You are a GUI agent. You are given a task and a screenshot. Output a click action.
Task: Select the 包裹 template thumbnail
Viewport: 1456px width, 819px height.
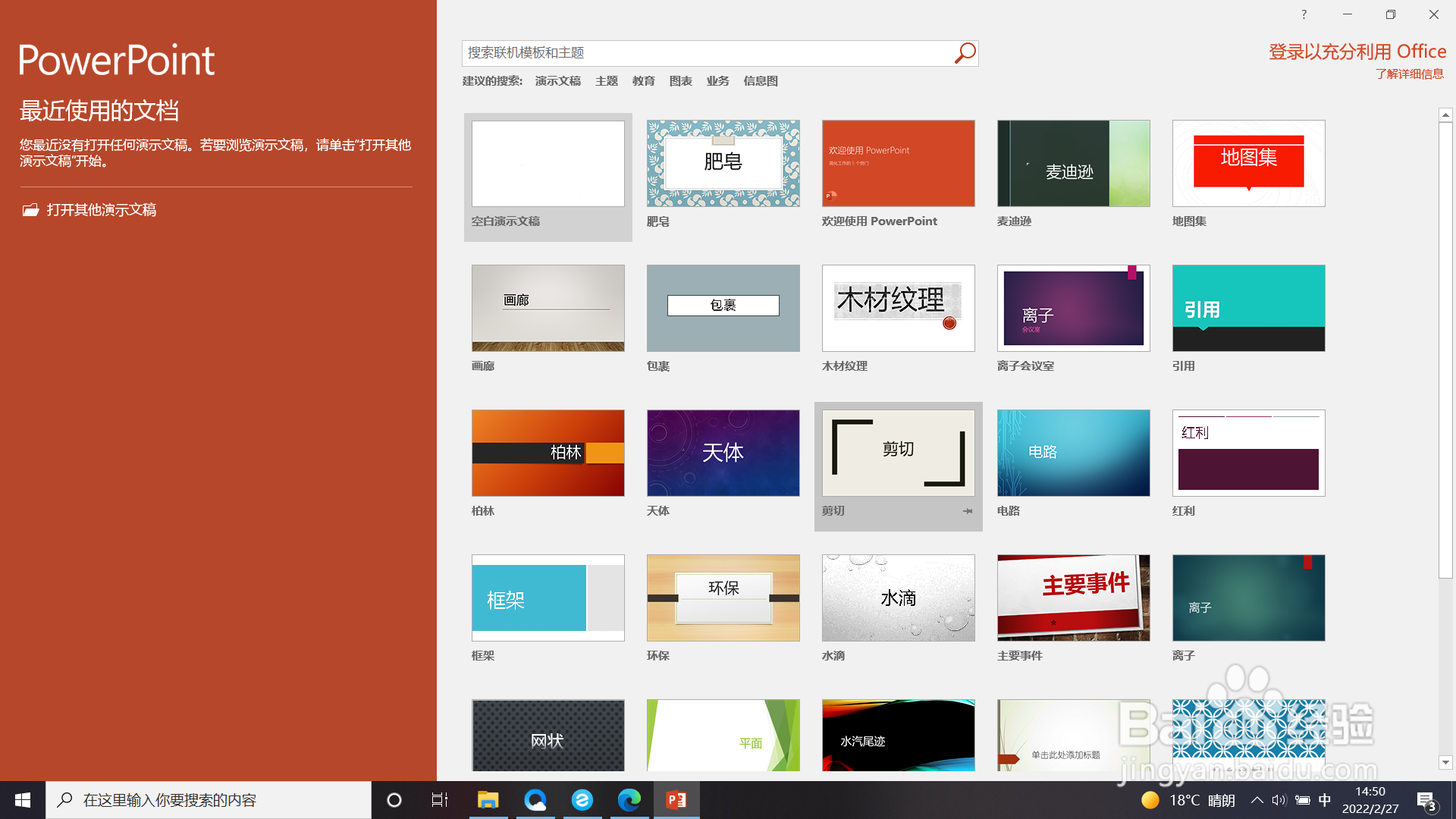point(723,309)
